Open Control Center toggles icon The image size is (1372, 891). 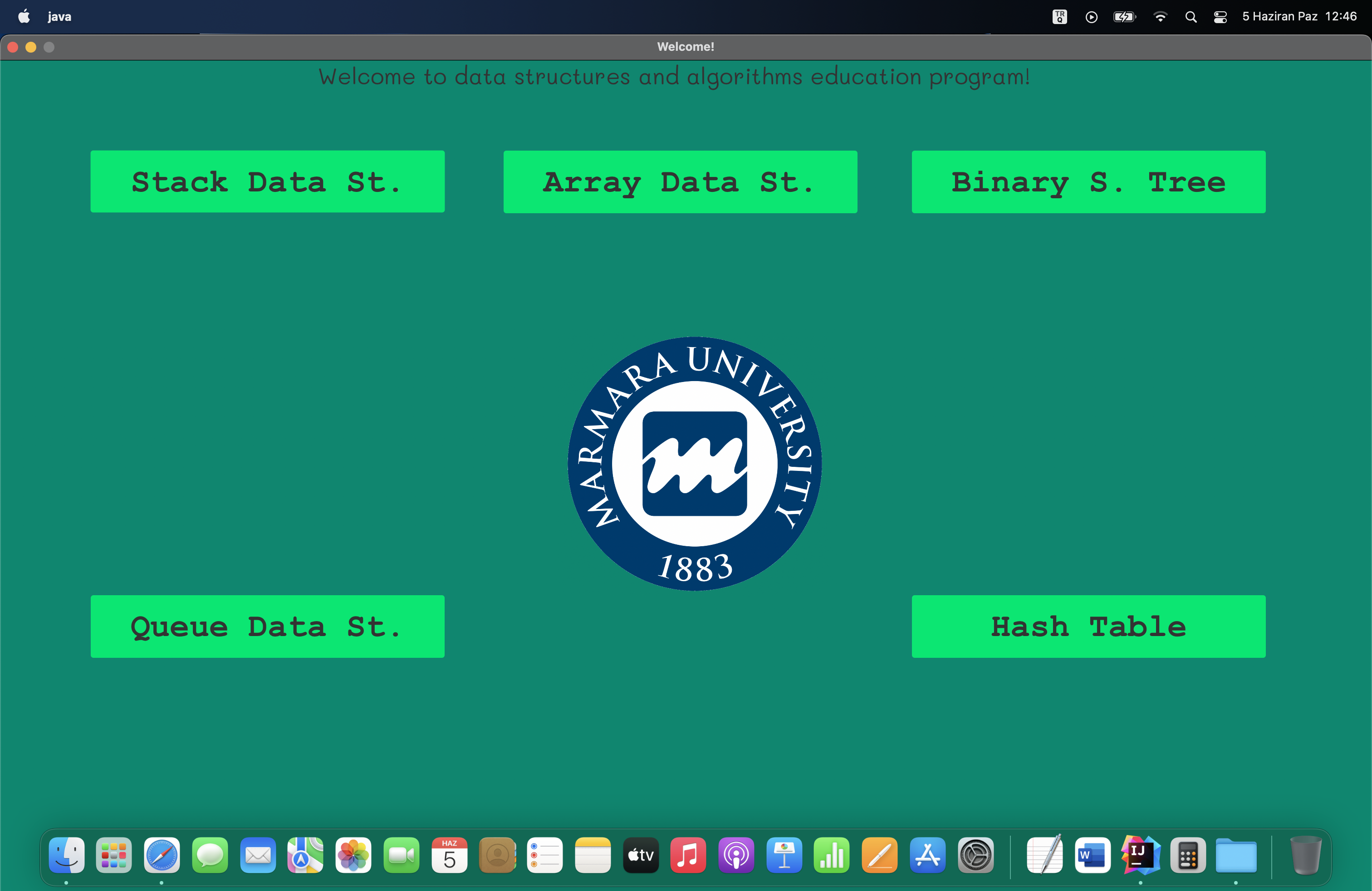click(1220, 17)
